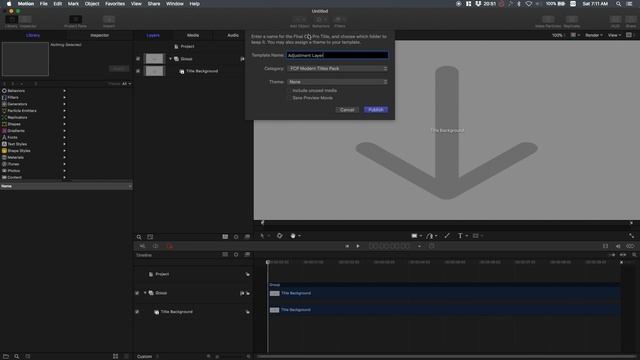Toggle Title Background visibility in Layers list
The width and height of the screenshot is (640, 360).
(x=138, y=71)
